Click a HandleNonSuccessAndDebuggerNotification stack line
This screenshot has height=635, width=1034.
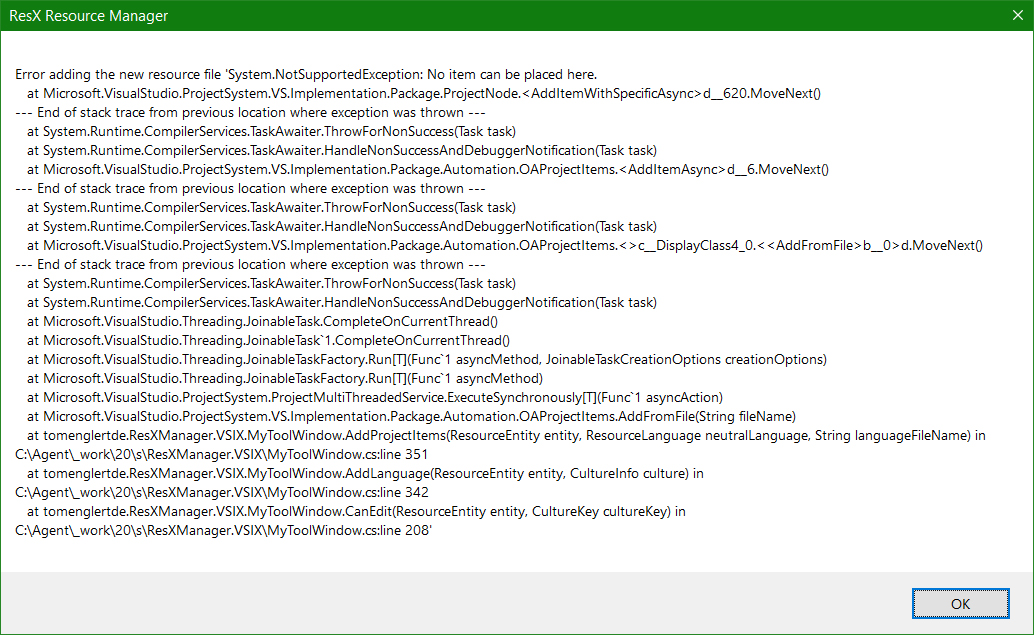(330, 150)
